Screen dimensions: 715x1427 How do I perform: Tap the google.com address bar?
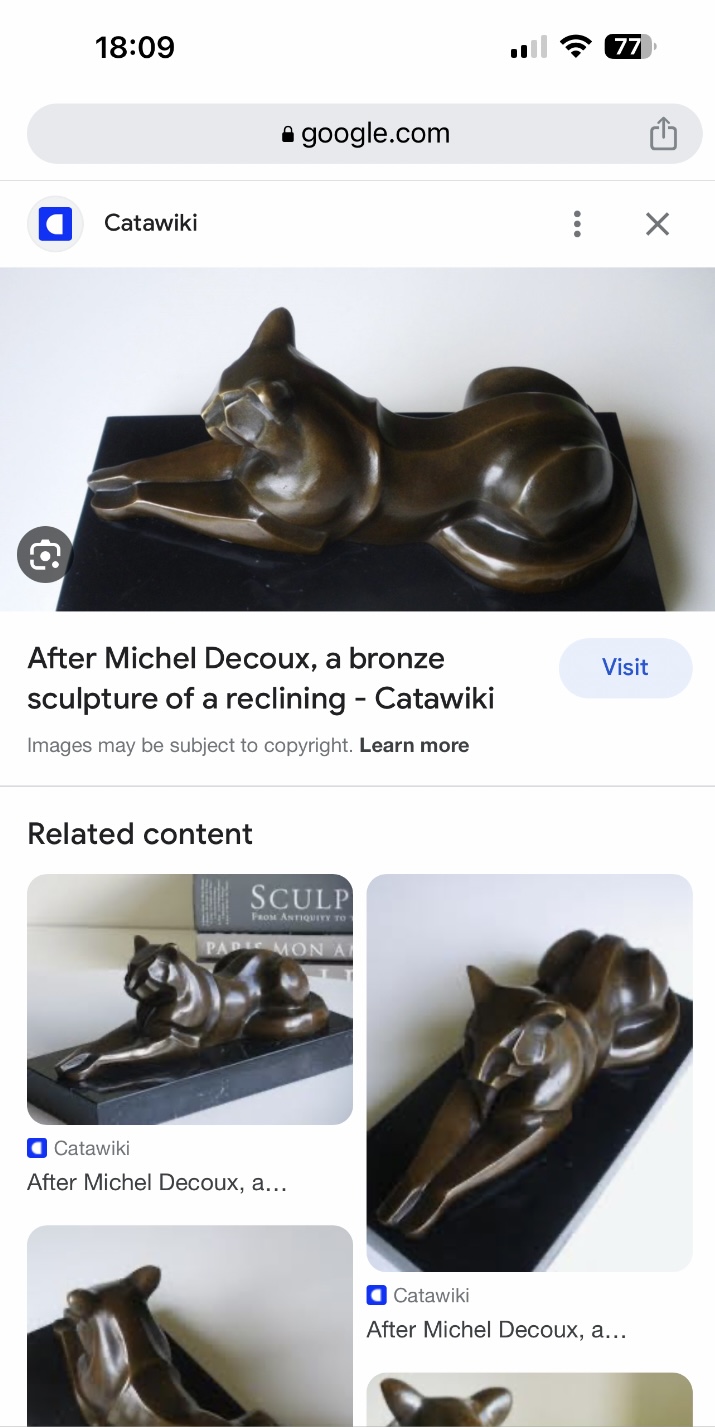365,133
